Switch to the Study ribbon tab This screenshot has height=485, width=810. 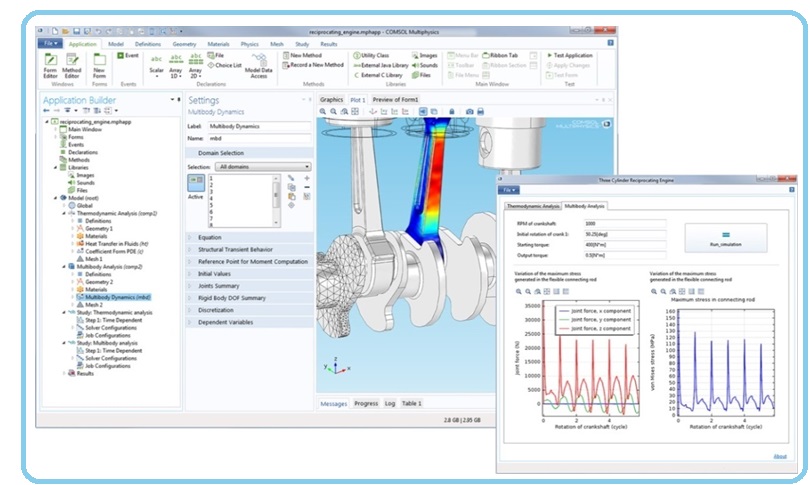click(x=302, y=44)
